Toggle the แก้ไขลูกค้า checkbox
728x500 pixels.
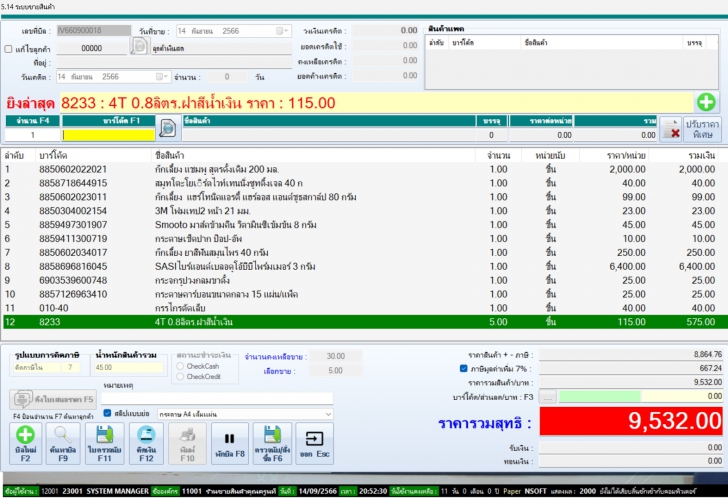click(8, 49)
